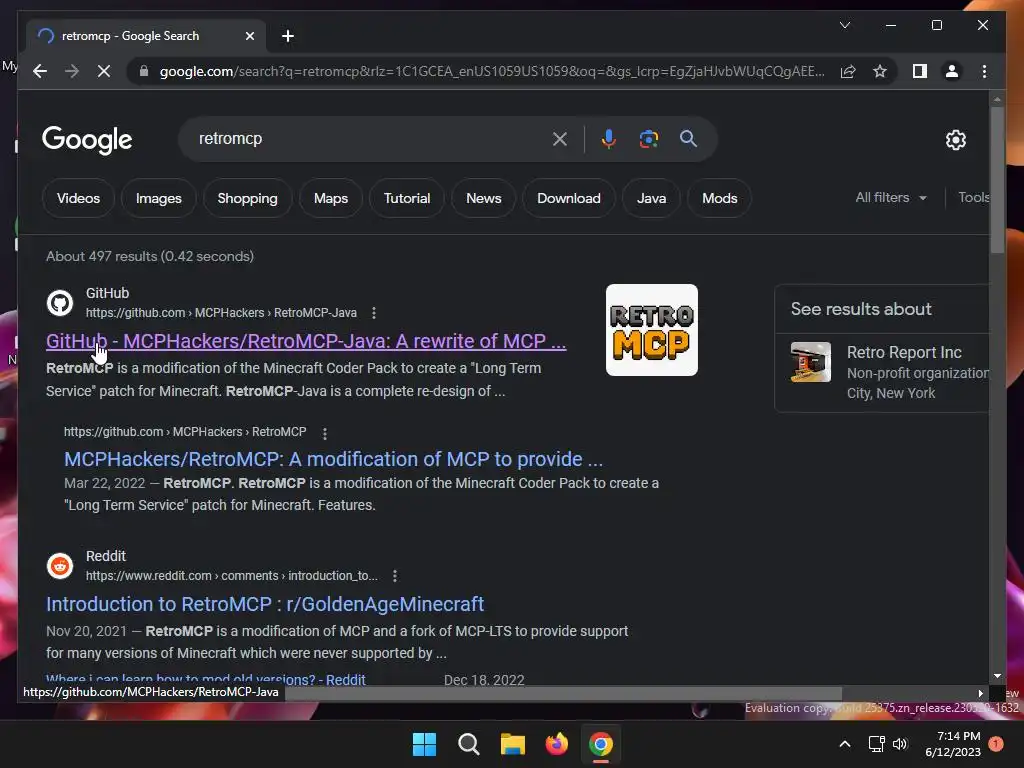1024x768 pixels.
Task: Apply the Mods filter chip
Action: [720, 198]
